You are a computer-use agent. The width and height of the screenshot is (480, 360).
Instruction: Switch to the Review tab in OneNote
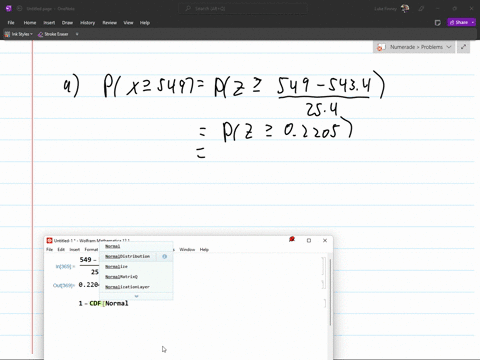[109, 23]
